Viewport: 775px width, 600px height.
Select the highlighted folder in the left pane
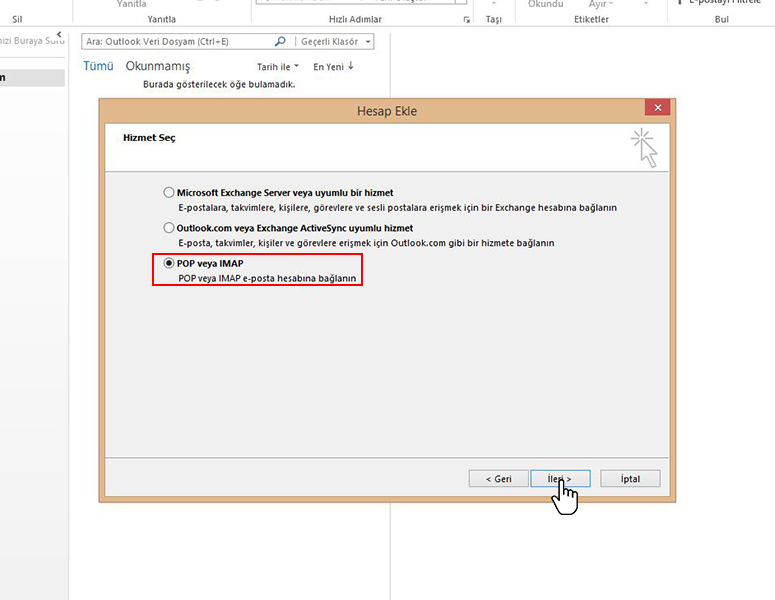(x=32, y=78)
